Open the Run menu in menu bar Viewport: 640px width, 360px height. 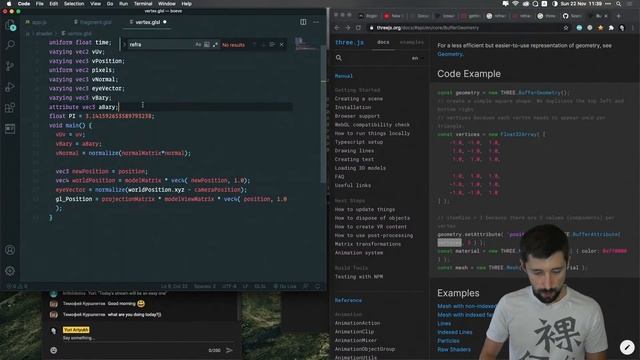[123, 4]
